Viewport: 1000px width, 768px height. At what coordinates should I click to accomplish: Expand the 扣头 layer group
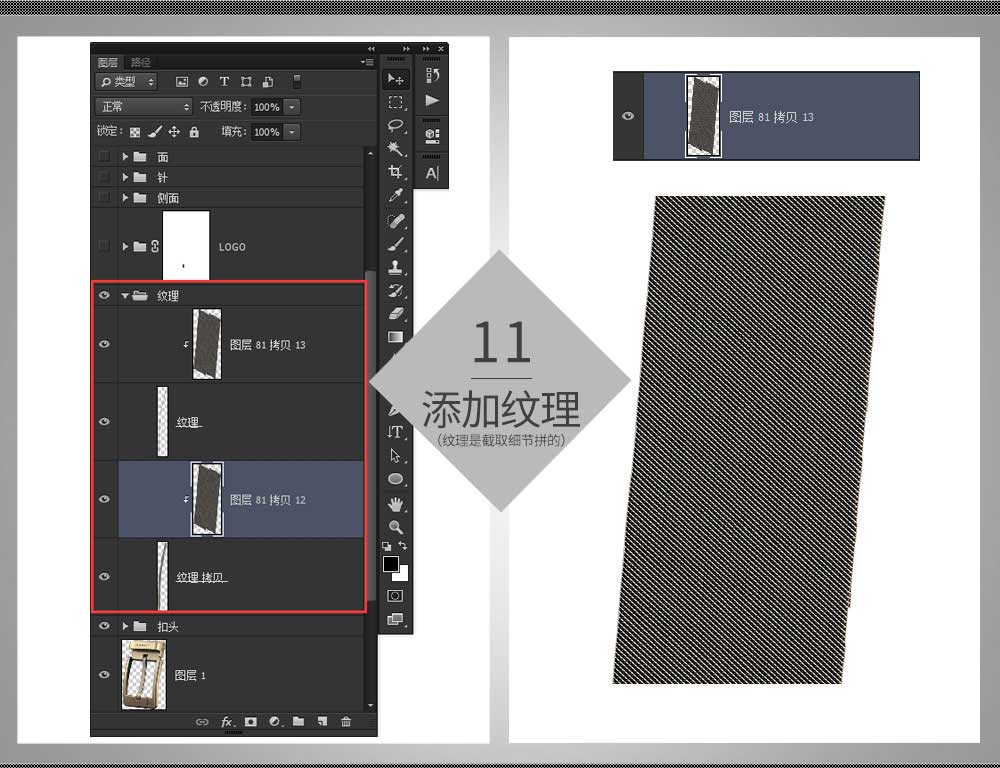pyautogui.click(x=125, y=626)
